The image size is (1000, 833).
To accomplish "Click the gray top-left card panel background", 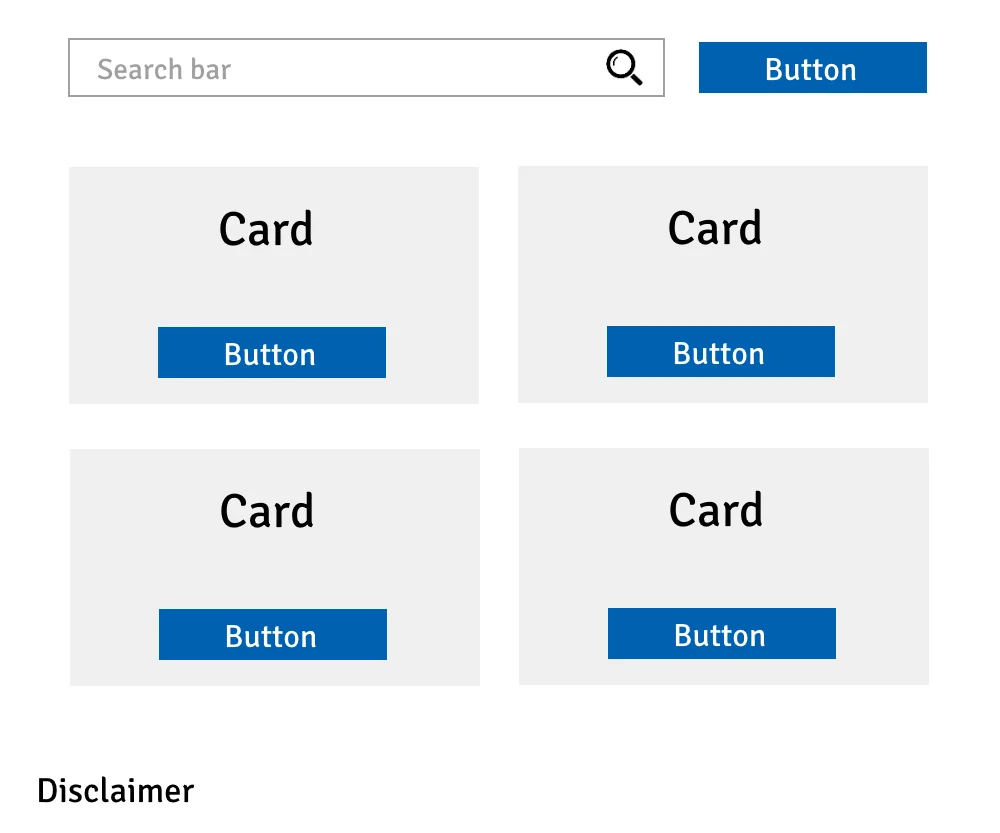I will [x=110, y=290].
